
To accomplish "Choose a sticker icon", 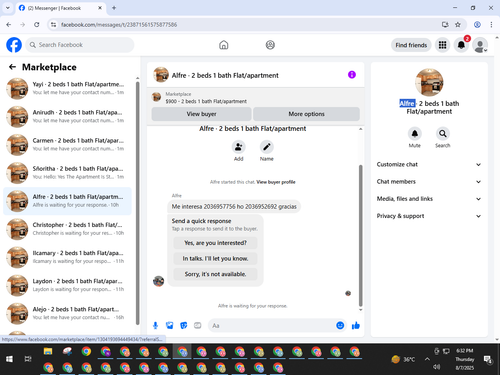I will 184,325.
